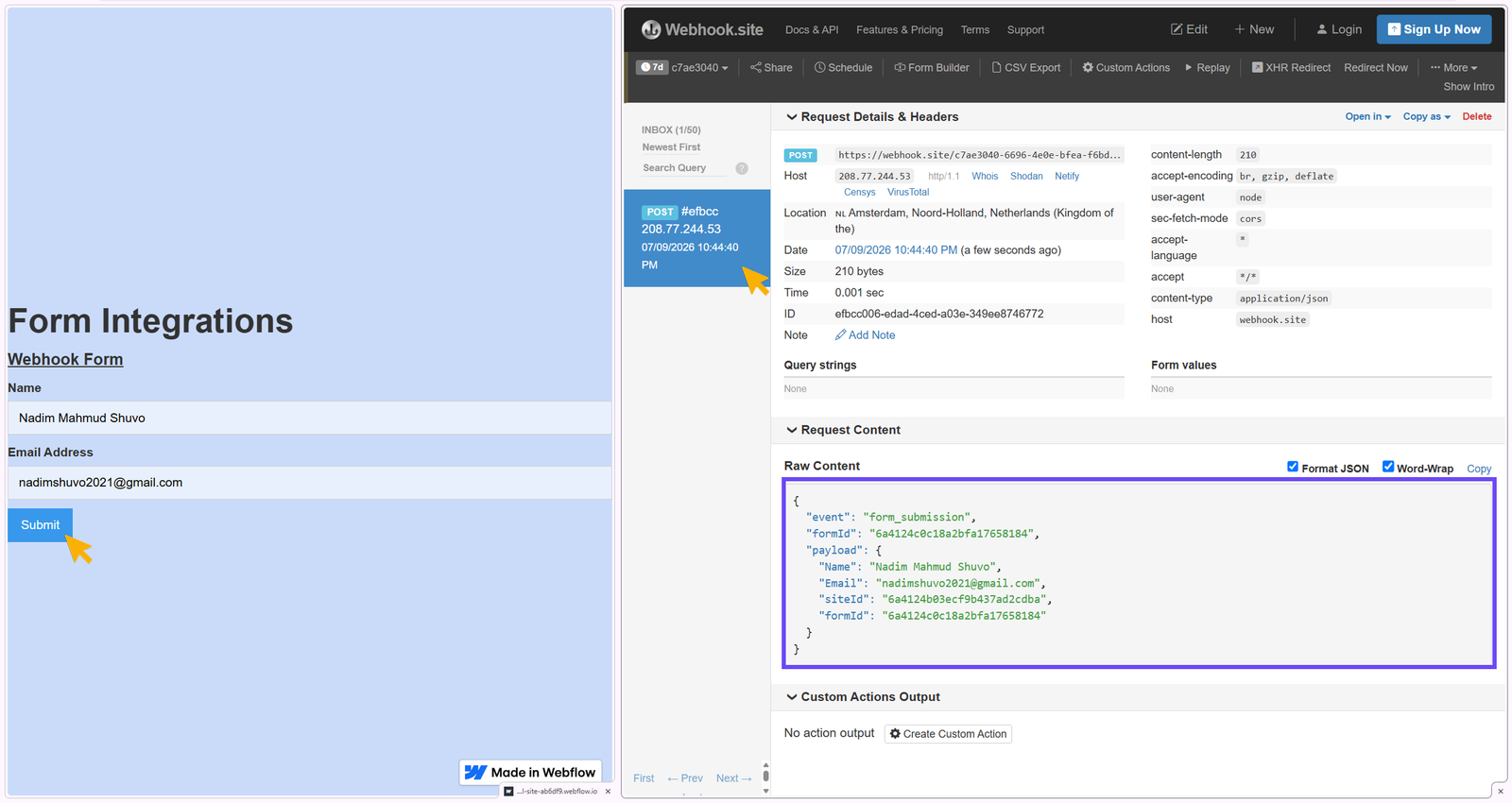1512x803 pixels.
Task: Toggle the XHR Redirect checkbox
Action: point(1258,67)
